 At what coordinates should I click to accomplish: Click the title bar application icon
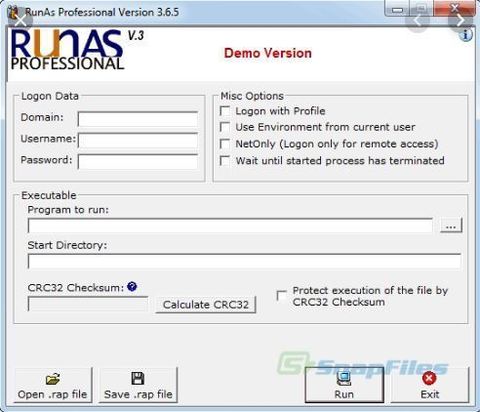pyautogui.click(x=13, y=13)
